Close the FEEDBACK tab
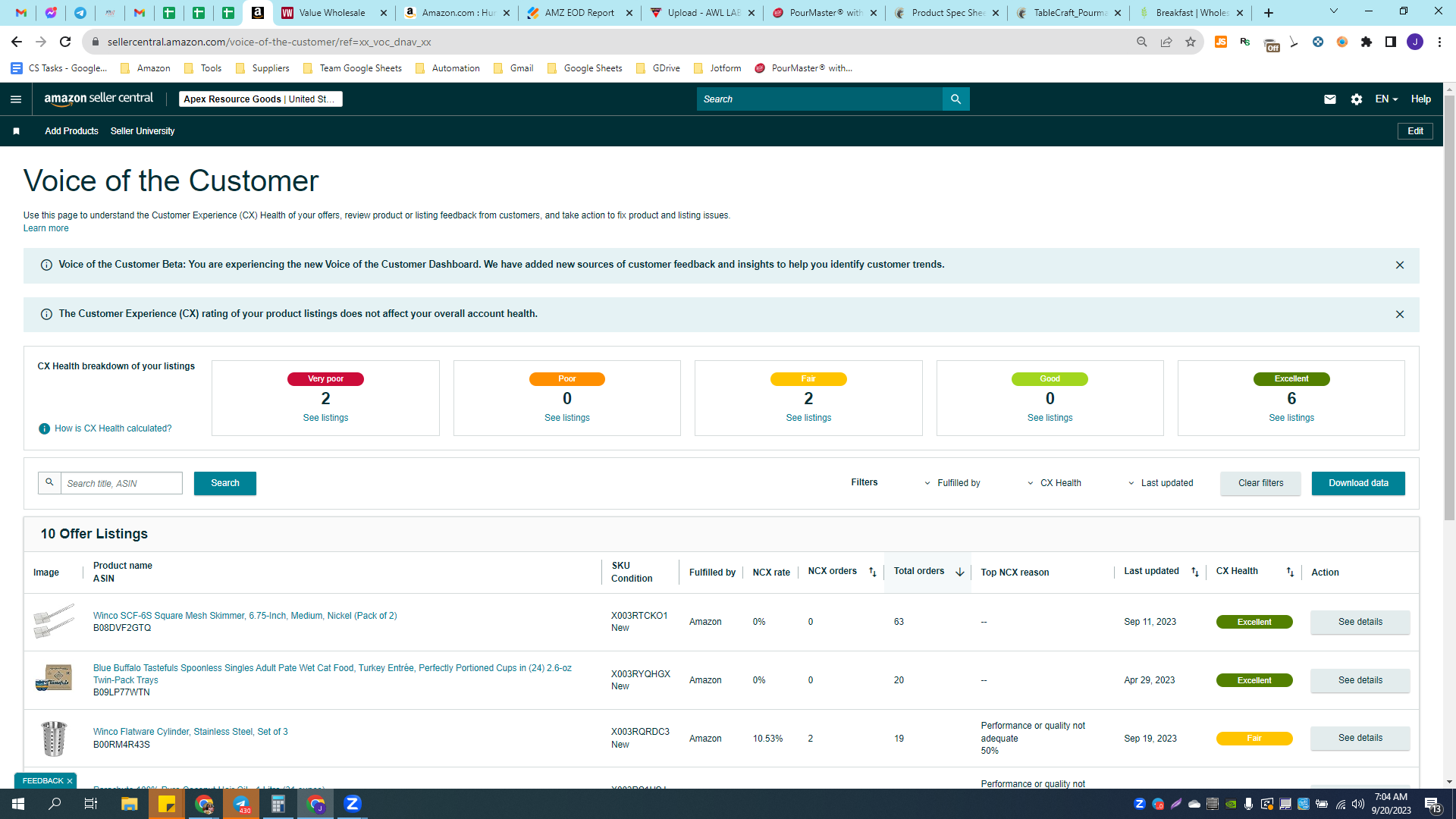 70,782
